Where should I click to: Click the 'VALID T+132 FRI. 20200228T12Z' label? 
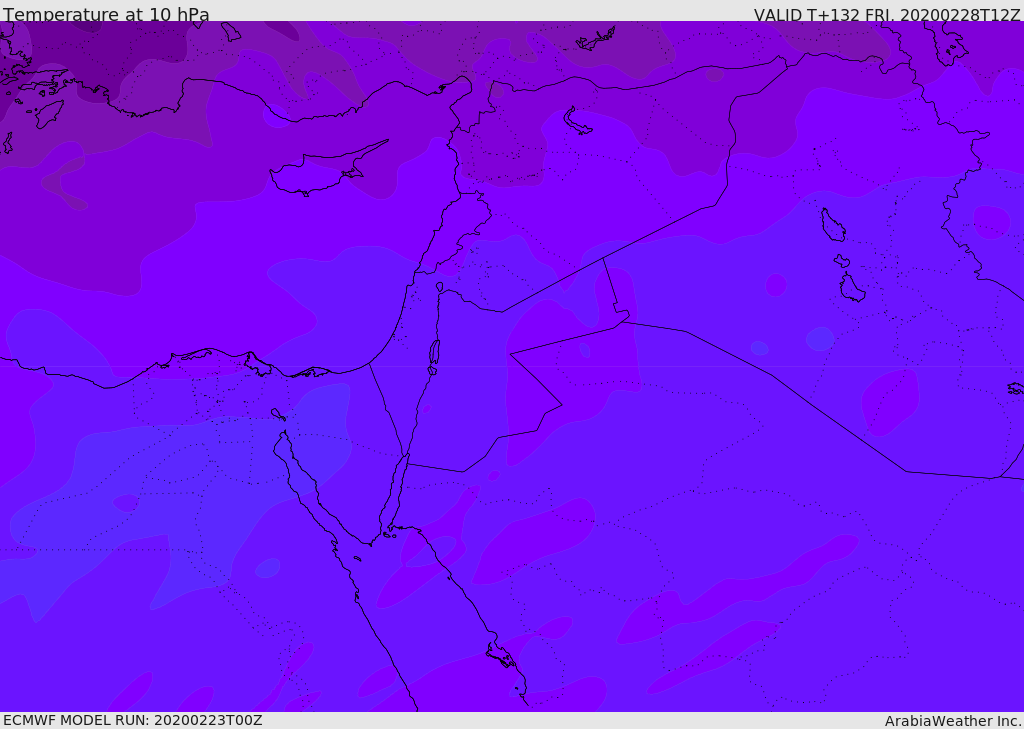coord(886,14)
